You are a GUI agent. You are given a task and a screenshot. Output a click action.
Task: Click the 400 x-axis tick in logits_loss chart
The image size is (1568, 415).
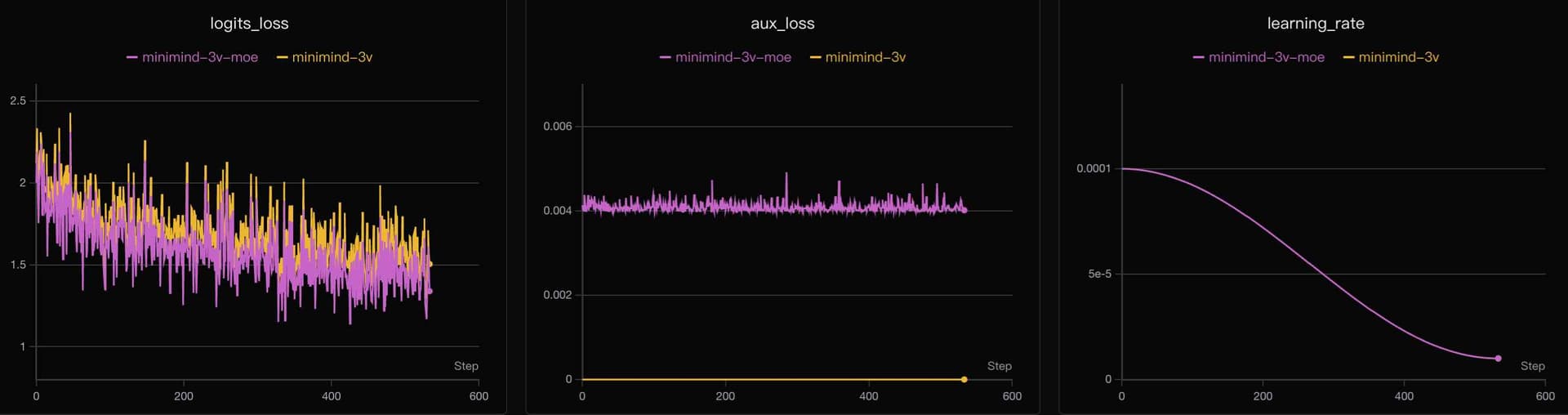coord(331,396)
